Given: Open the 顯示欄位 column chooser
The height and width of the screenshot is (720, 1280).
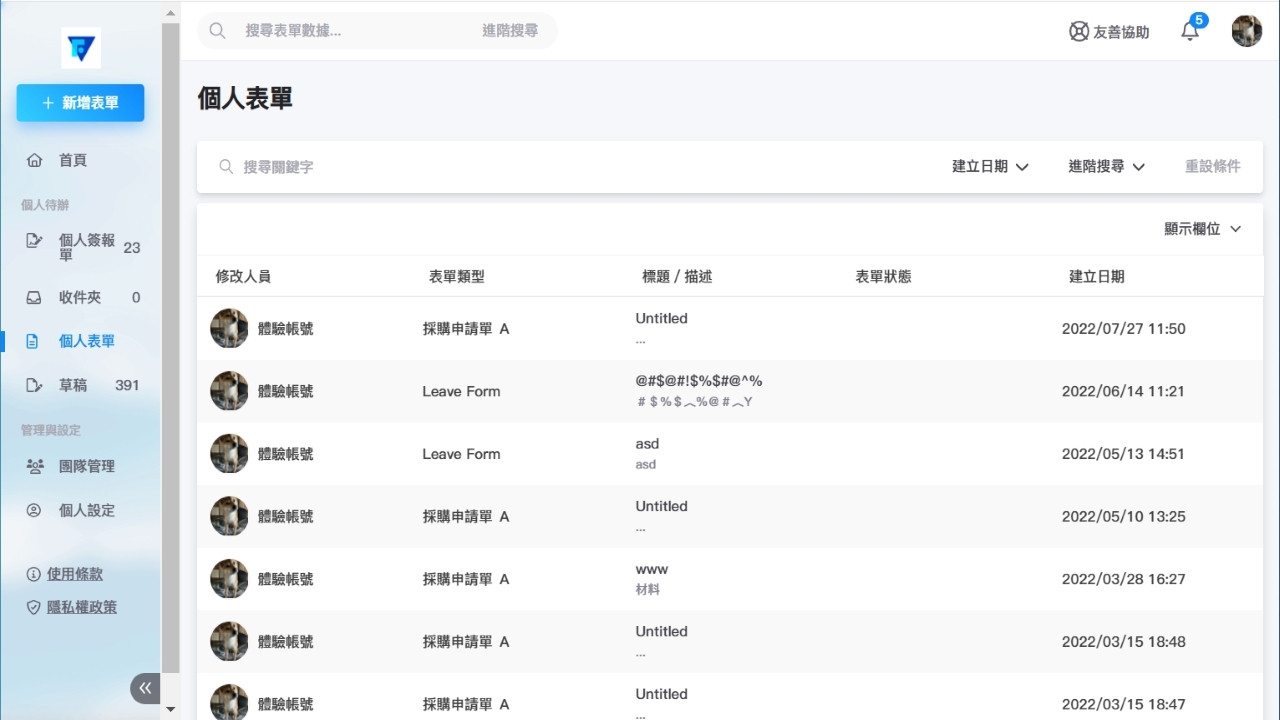Looking at the screenshot, I should coord(1203,229).
